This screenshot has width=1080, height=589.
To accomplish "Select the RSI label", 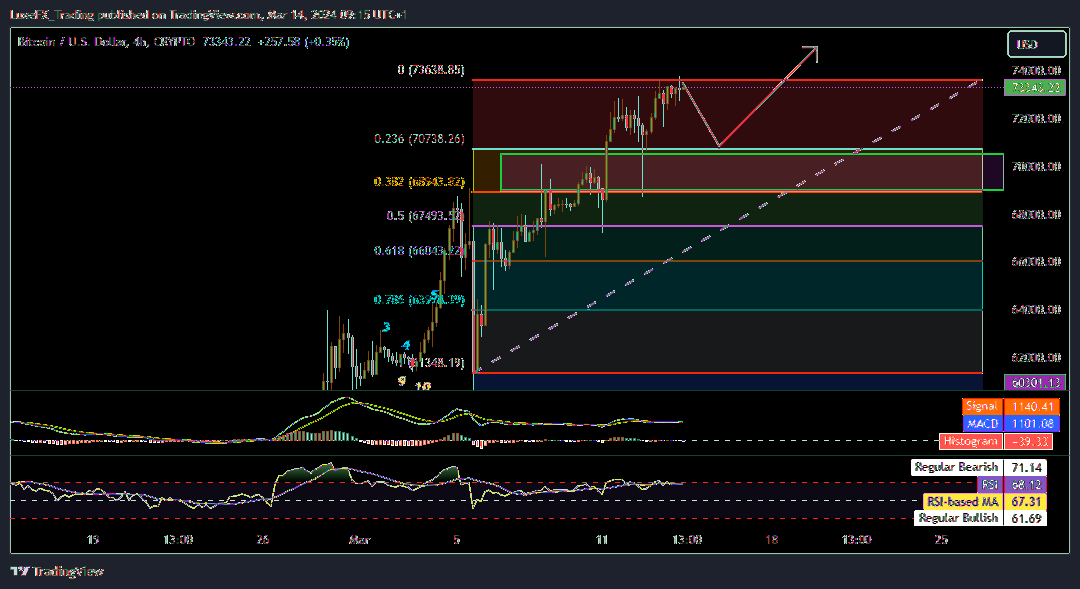I will coord(990,484).
